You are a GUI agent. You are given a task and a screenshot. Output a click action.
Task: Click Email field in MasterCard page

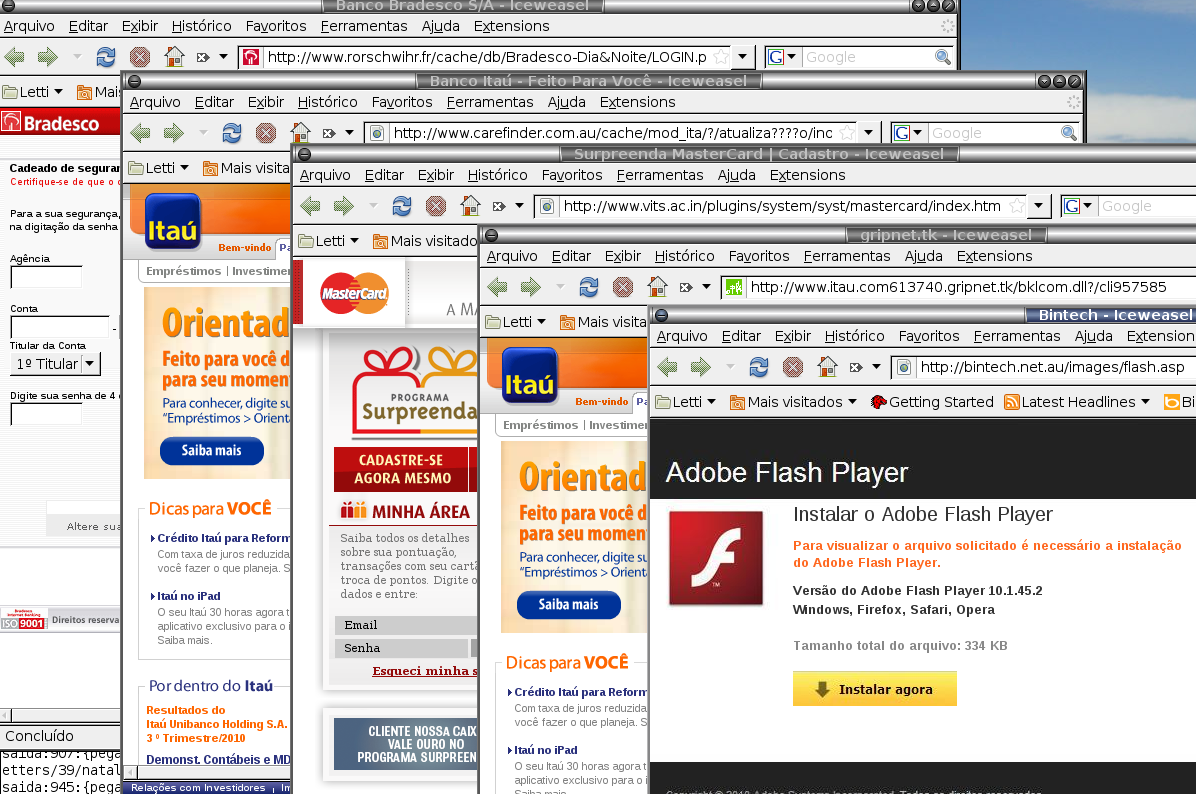[x=406, y=625]
